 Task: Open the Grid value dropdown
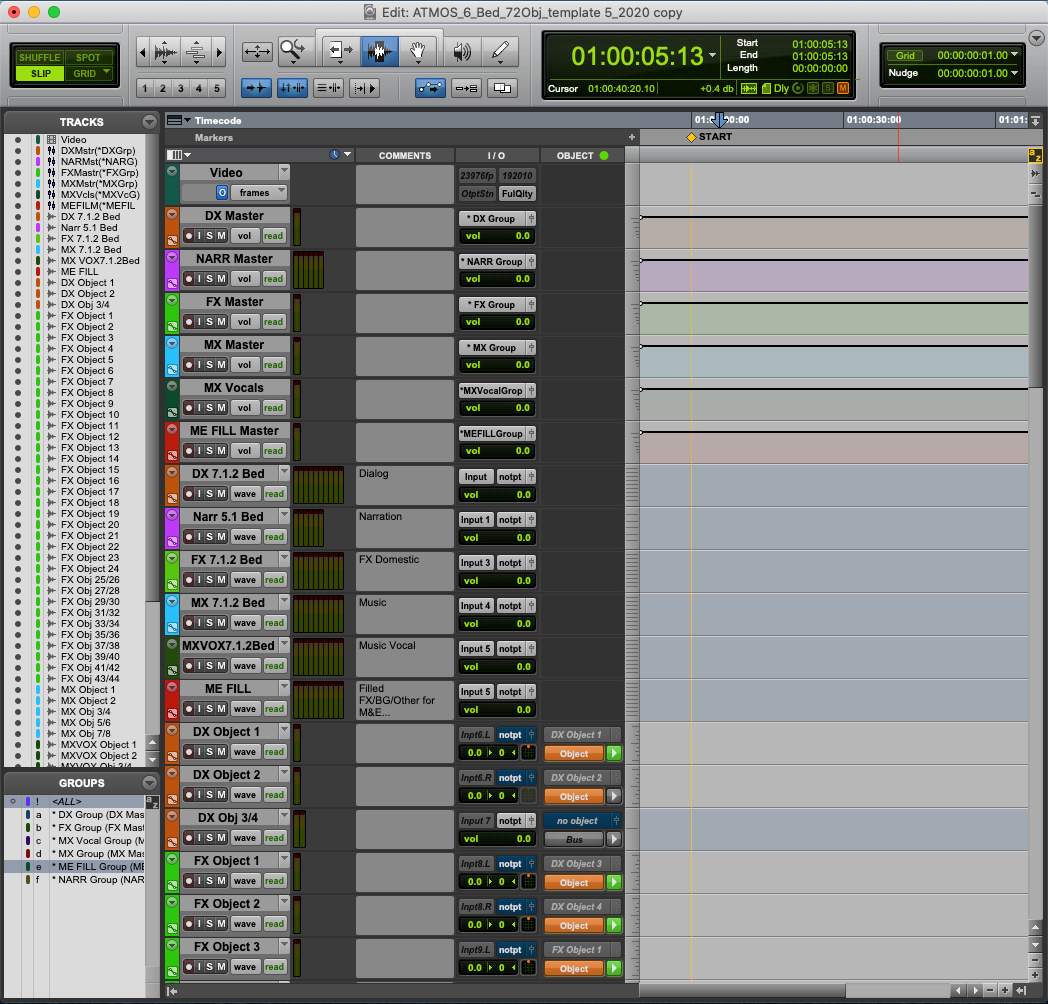(1014, 56)
